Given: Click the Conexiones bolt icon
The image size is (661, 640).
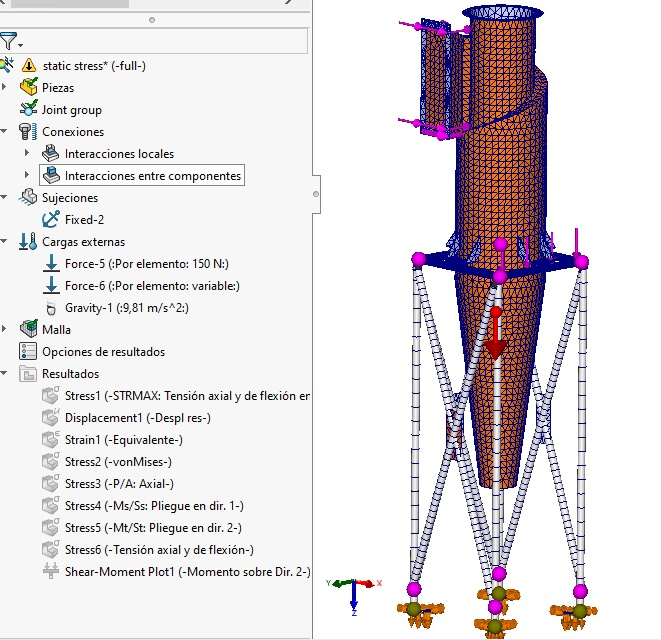Looking at the screenshot, I should pyautogui.click(x=28, y=132).
